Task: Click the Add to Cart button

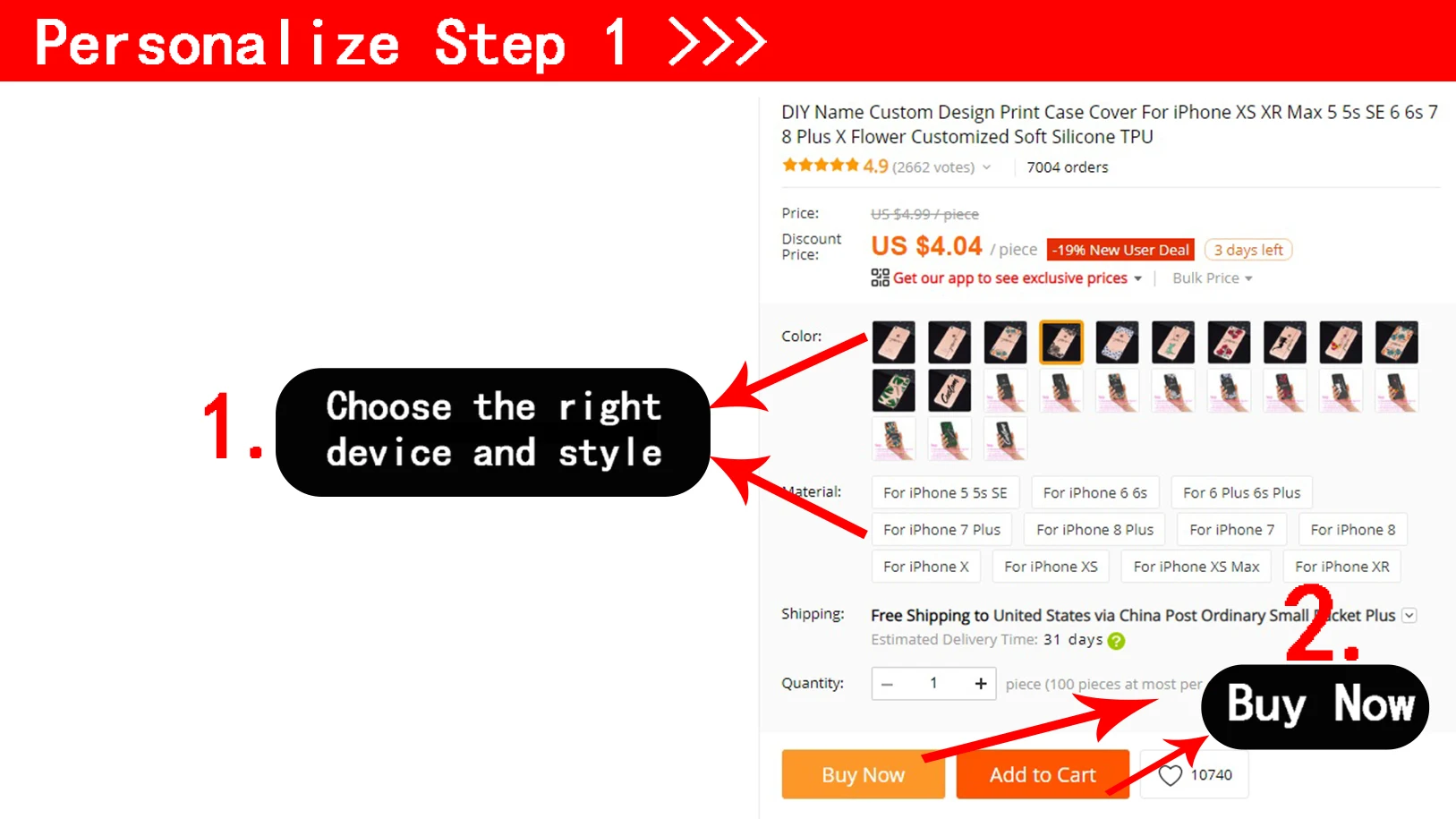Action: coord(1043,774)
